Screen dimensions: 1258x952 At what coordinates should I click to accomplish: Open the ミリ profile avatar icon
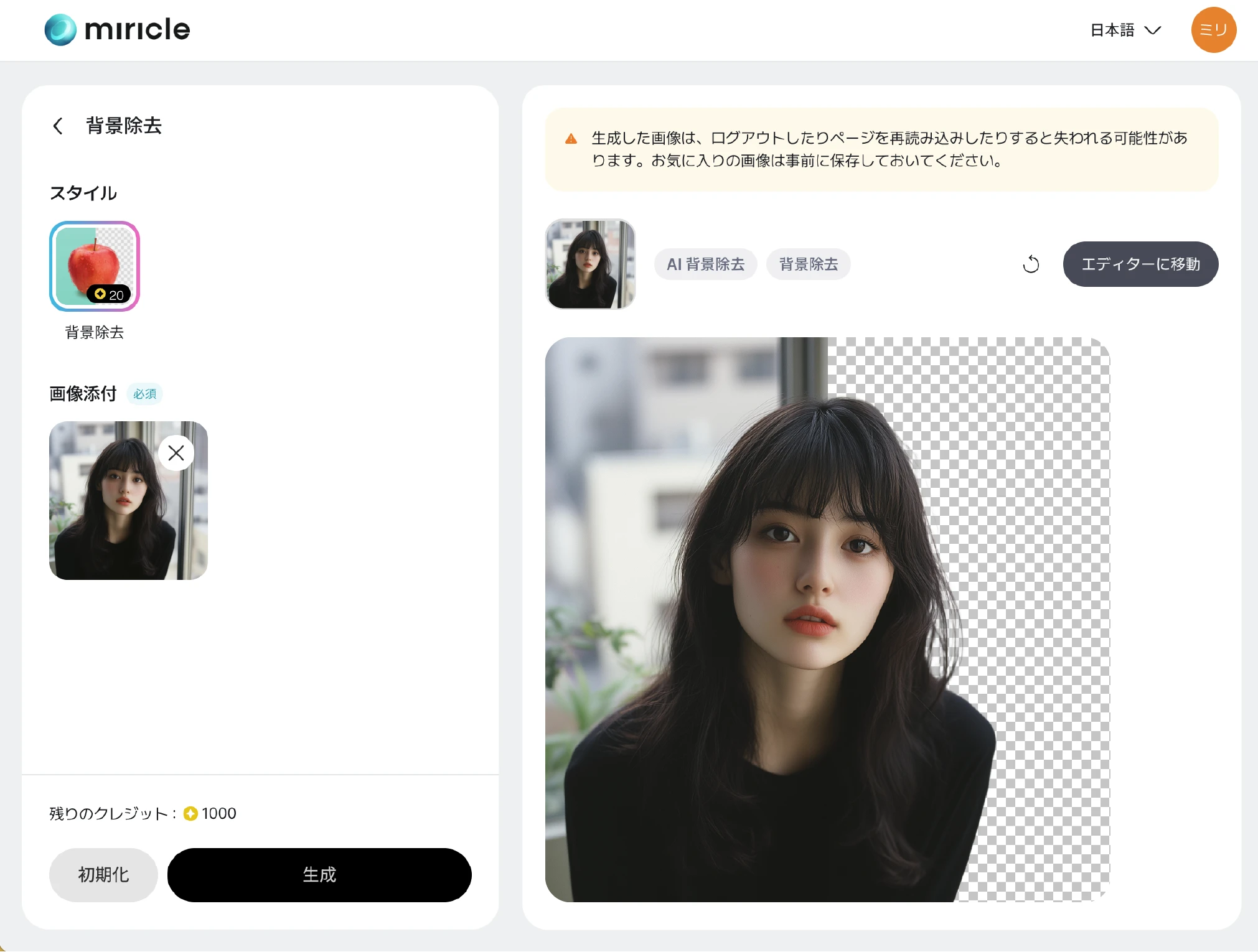click(1213, 29)
